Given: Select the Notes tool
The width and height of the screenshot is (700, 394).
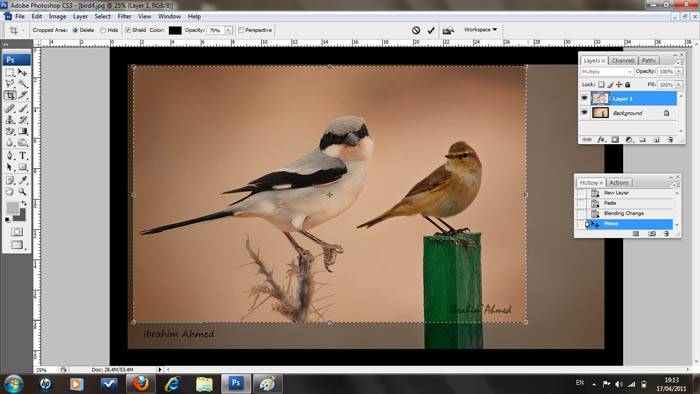Looking at the screenshot, I should (10, 180).
